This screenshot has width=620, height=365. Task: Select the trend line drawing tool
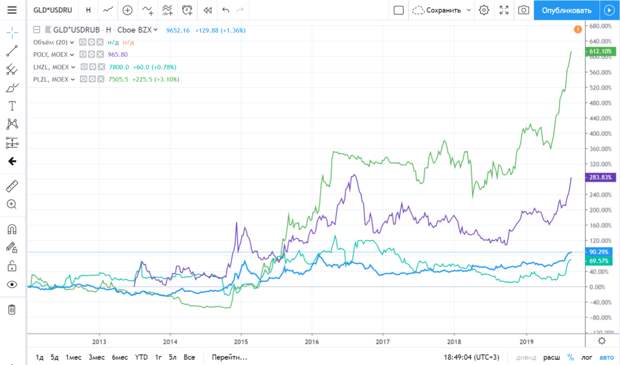tap(12, 51)
